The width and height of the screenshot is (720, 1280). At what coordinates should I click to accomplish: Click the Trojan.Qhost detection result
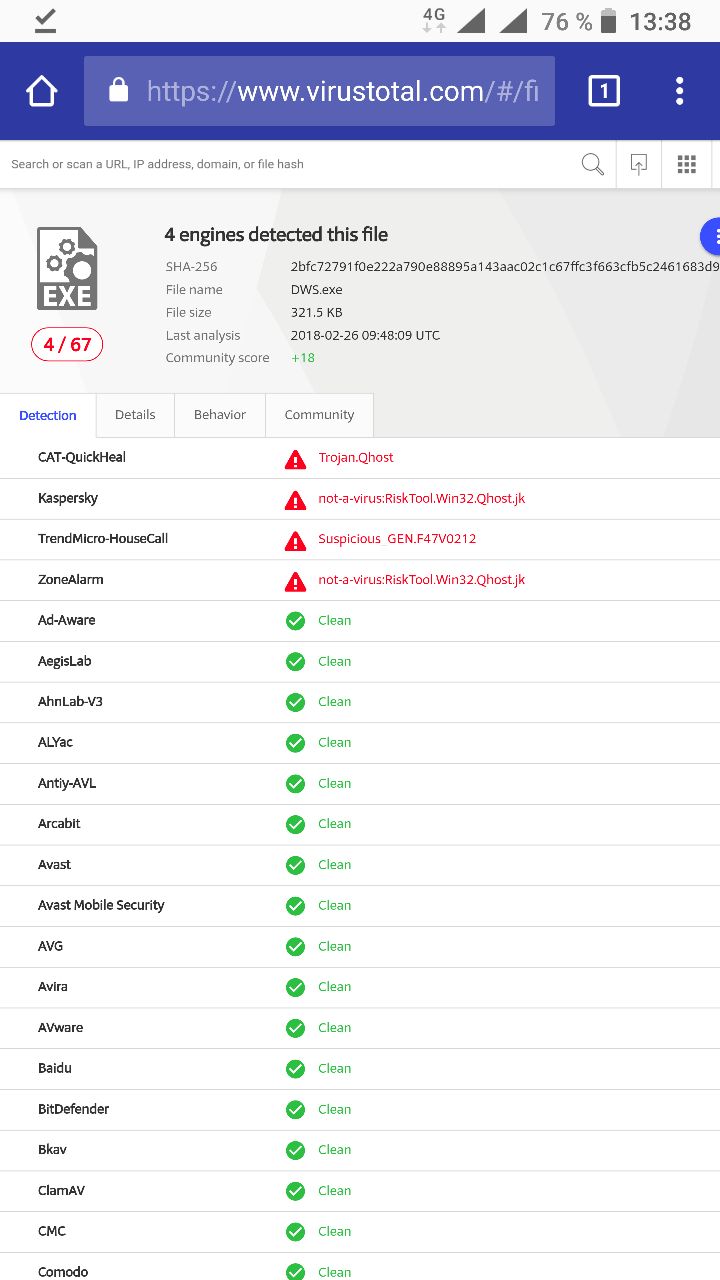[x=356, y=458]
